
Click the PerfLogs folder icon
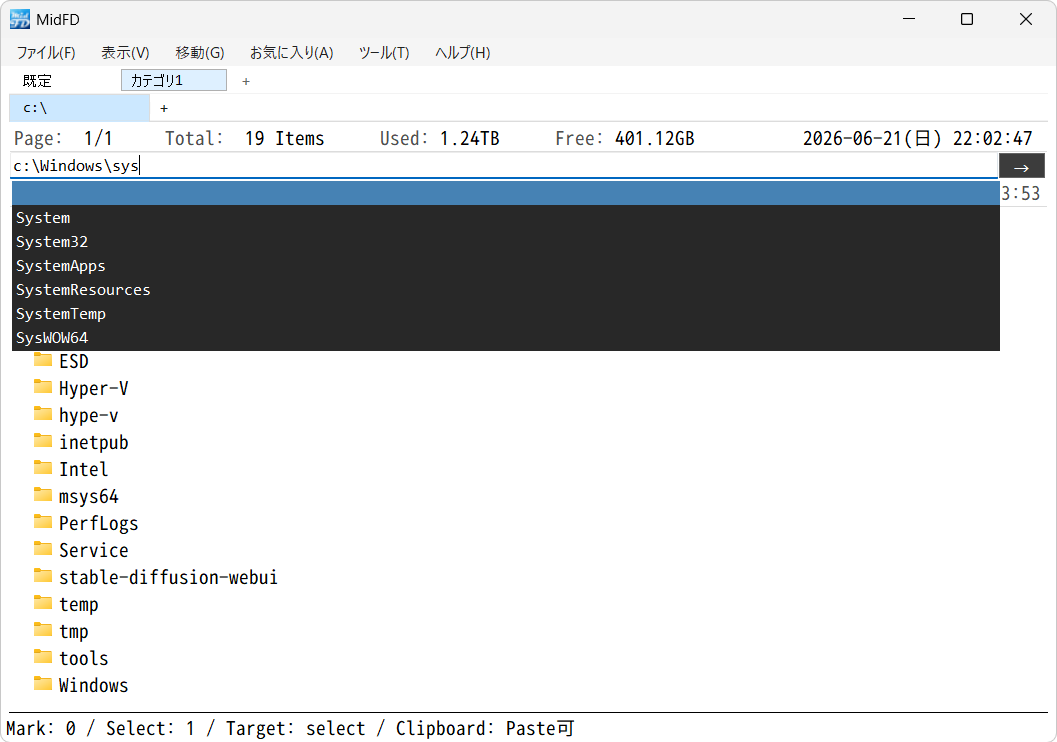coord(42,522)
